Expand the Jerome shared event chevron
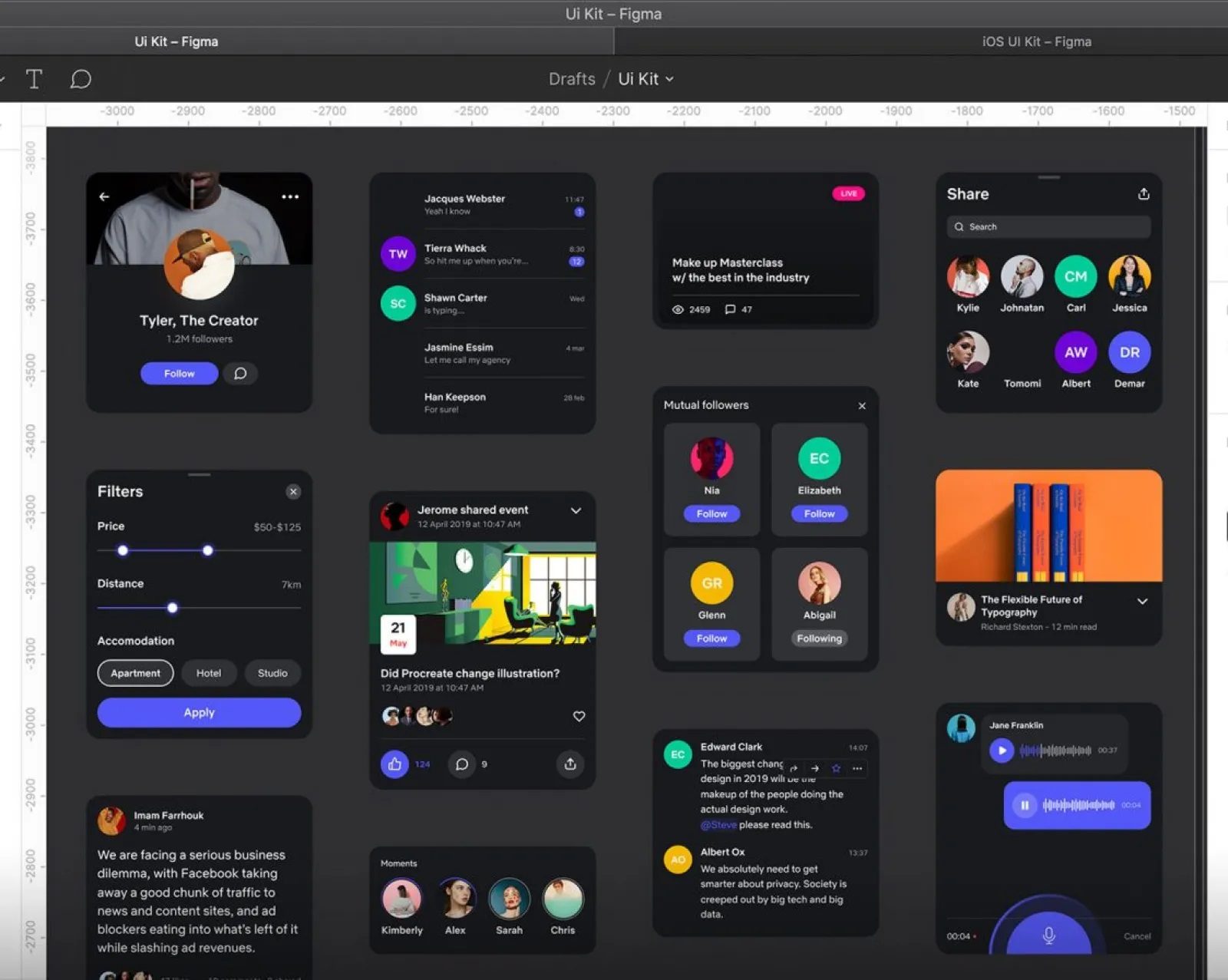Screen dimensions: 1228x980 tap(576, 511)
